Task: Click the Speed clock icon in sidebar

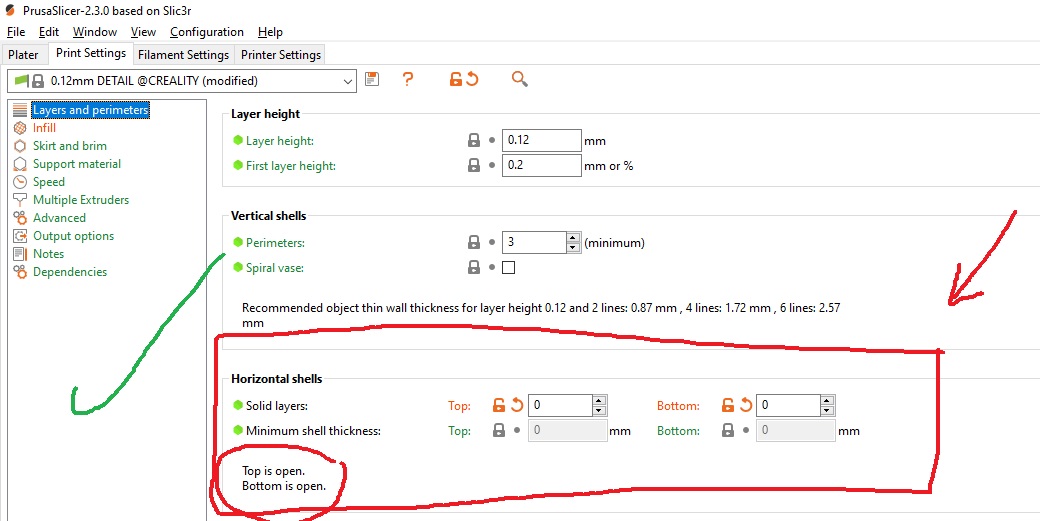Action: click(21, 182)
